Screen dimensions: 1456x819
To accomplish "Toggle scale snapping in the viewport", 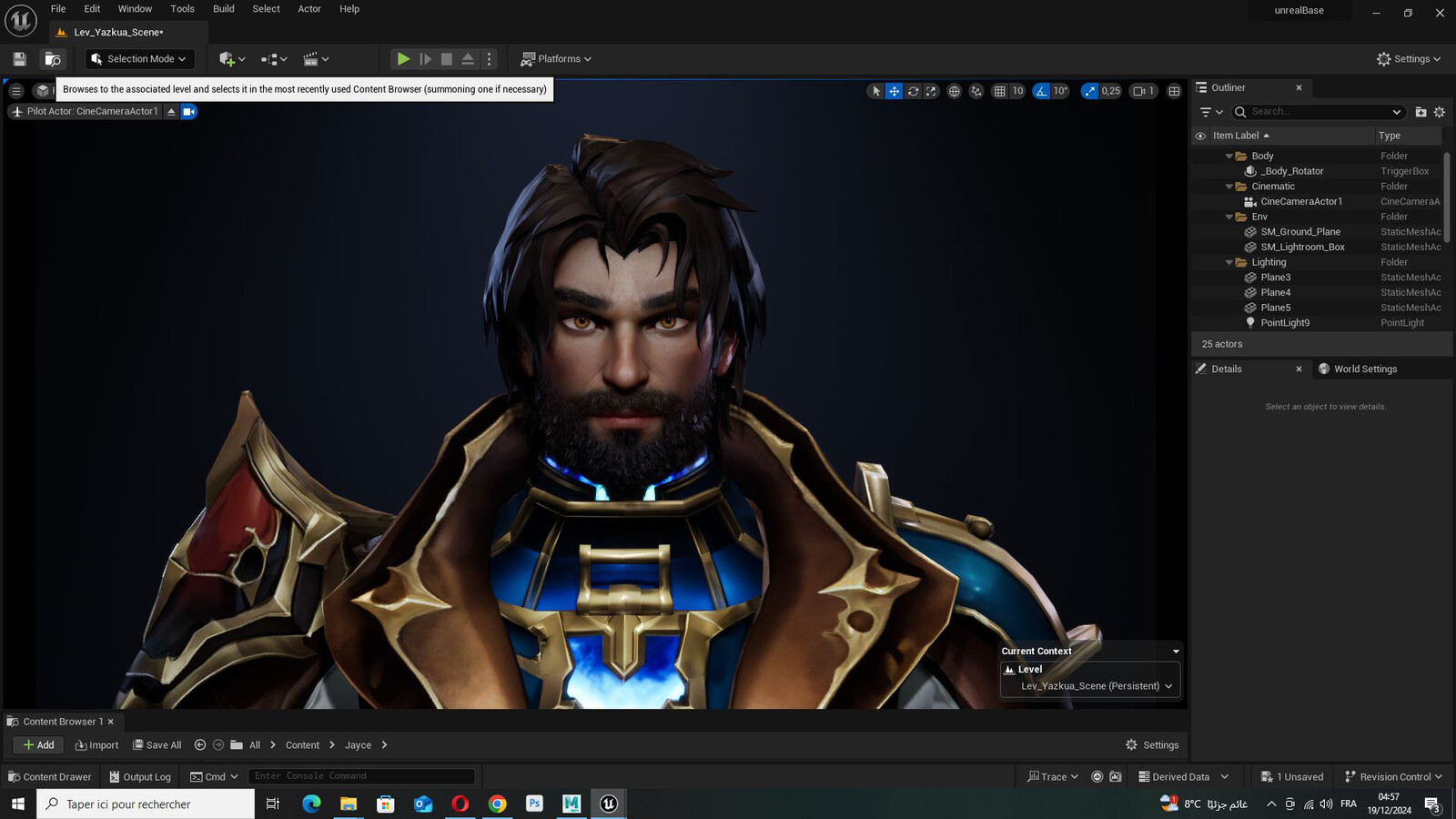I will click(x=1090, y=91).
